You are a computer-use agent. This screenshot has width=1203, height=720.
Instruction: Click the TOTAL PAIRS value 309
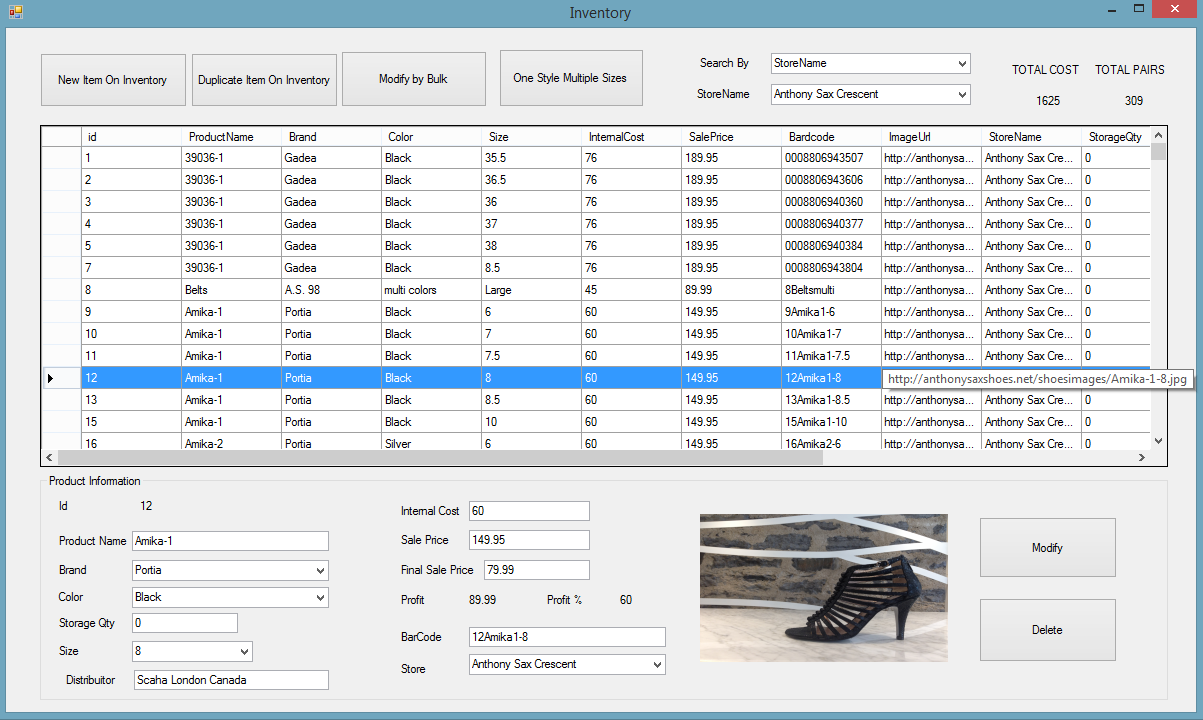tap(1133, 101)
